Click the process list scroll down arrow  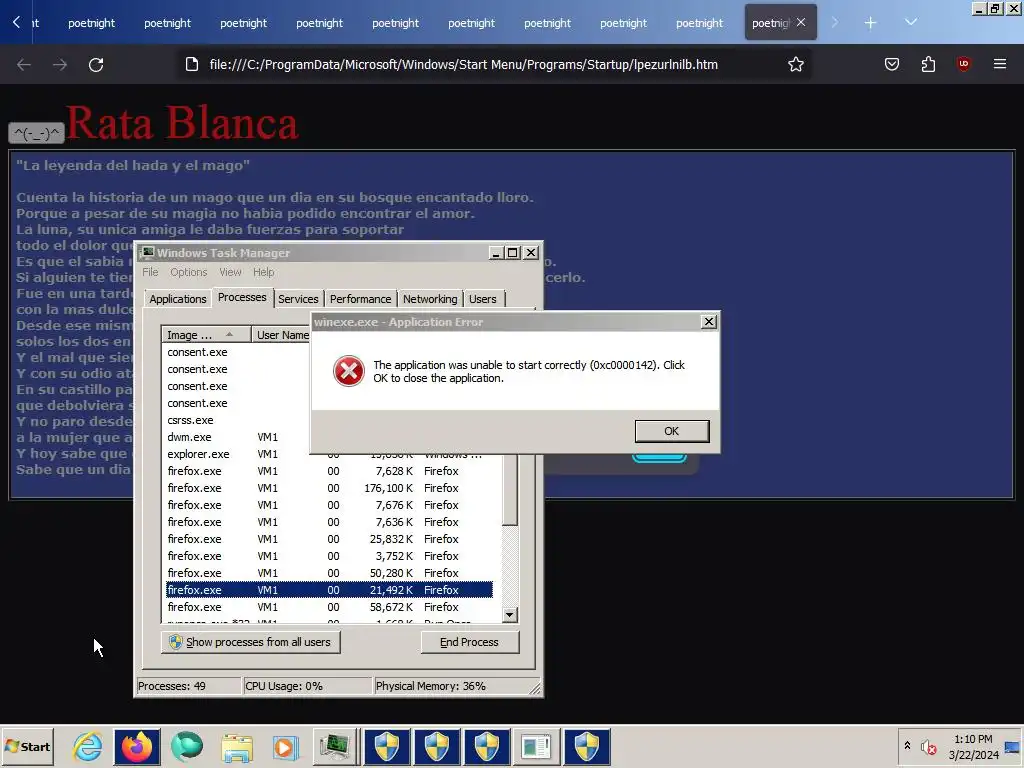(x=510, y=615)
